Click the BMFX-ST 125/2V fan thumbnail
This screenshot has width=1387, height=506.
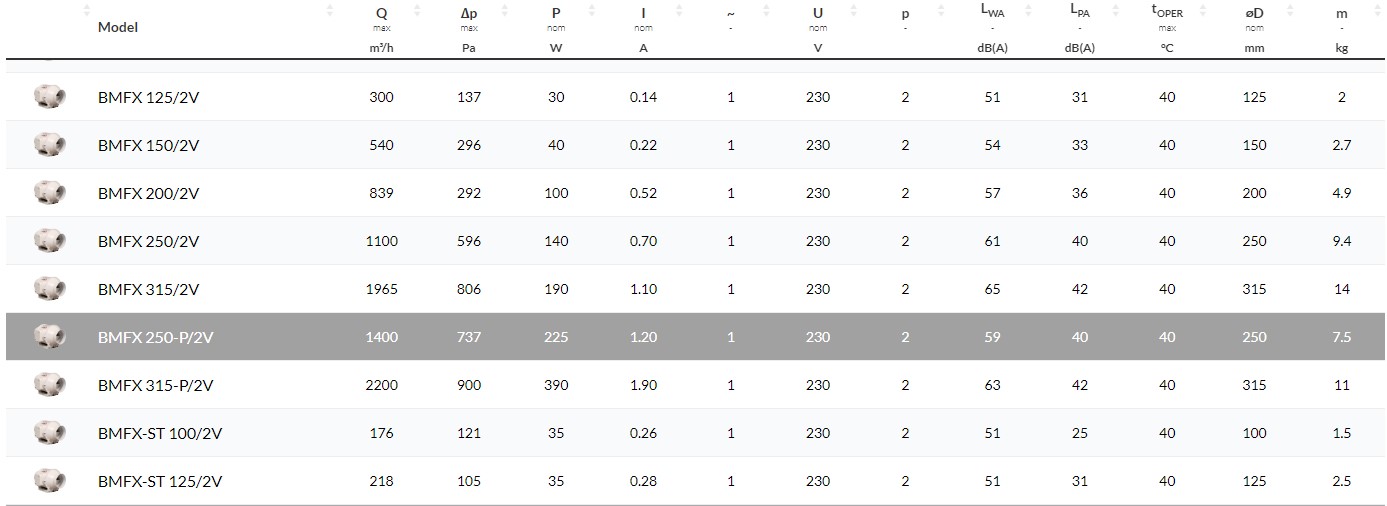click(x=49, y=481)
